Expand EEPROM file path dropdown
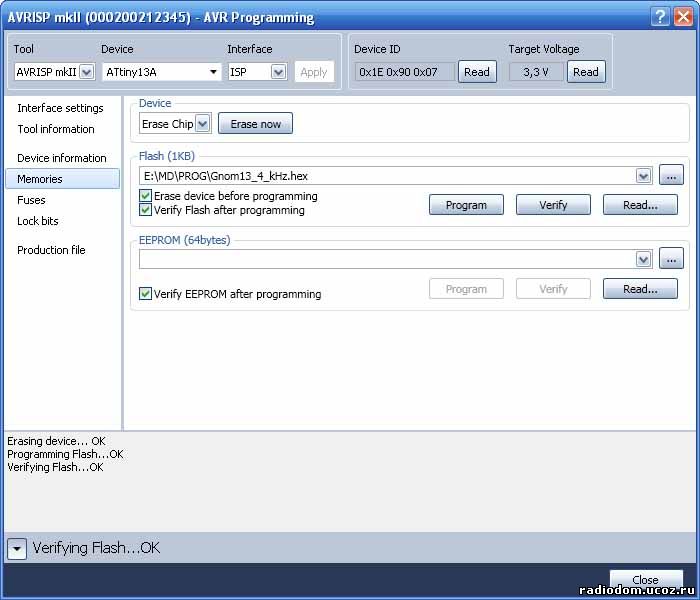Image resolution: width=700 pixels, height=600 pixels. 643,259
